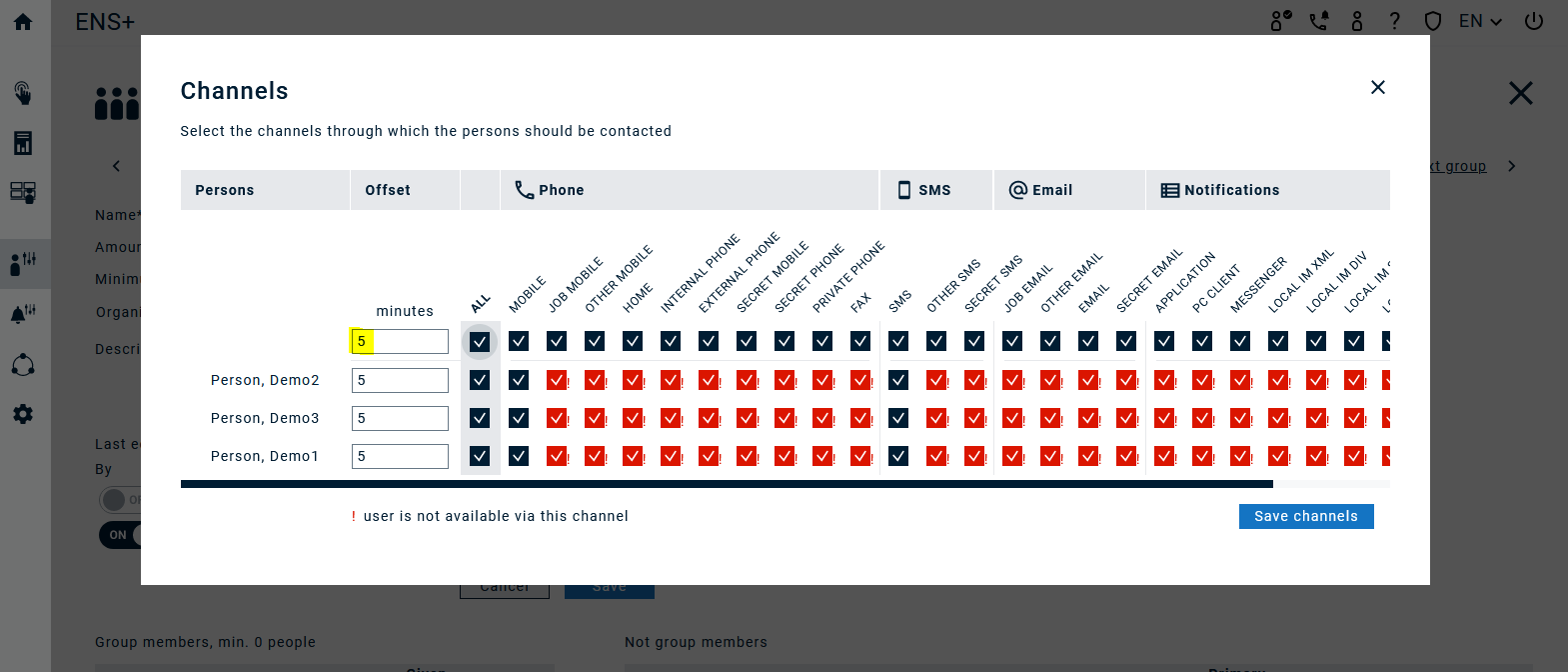
Task: Open the shield security icon in header
Action: [x=1433, y=21]
